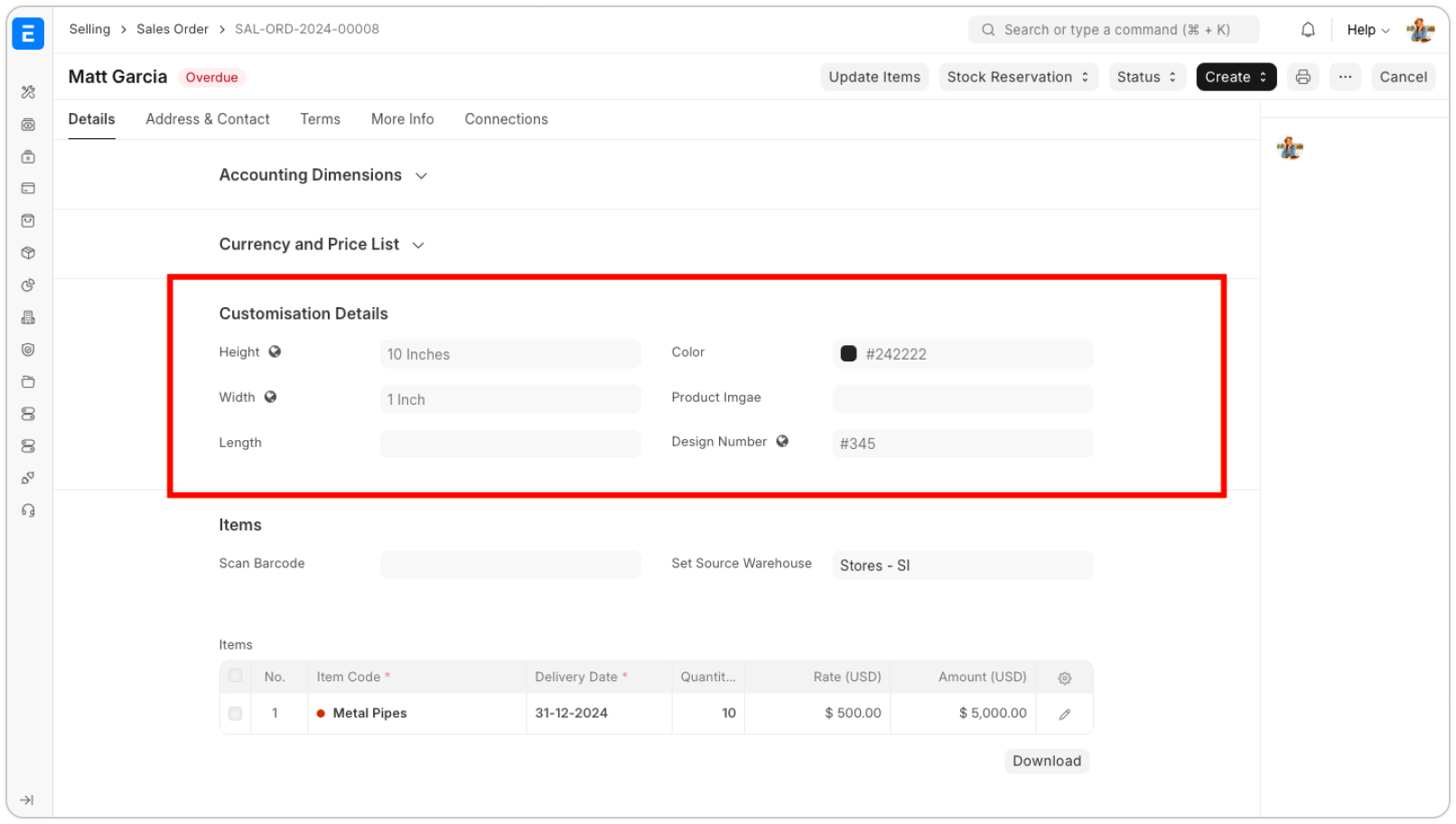Screen dimensions: 1456x824
Task: Switch to the Connections tab
Action: pos(506,119)
